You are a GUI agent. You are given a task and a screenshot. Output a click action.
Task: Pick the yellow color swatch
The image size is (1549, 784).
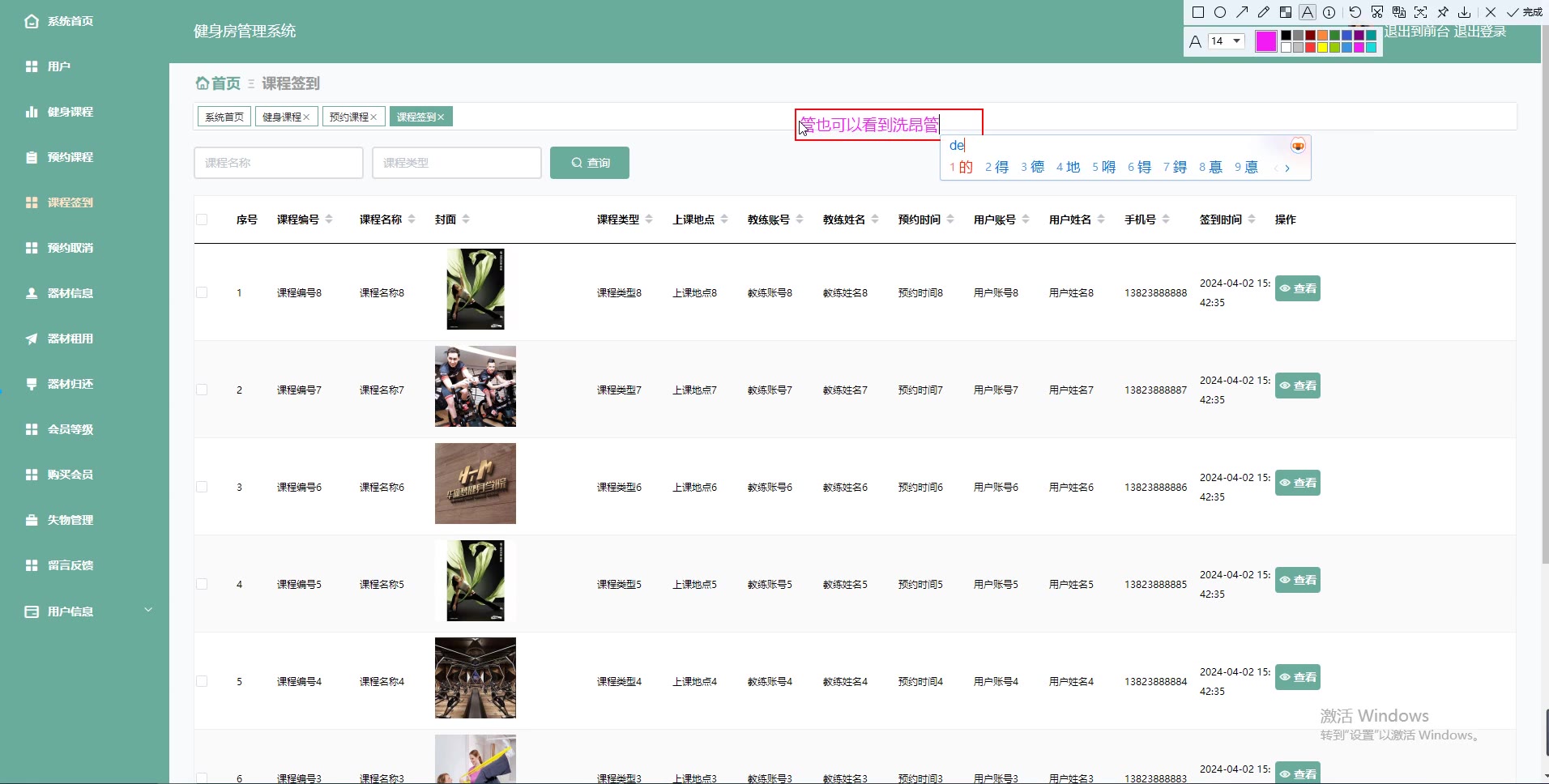tap(1322, 48)
